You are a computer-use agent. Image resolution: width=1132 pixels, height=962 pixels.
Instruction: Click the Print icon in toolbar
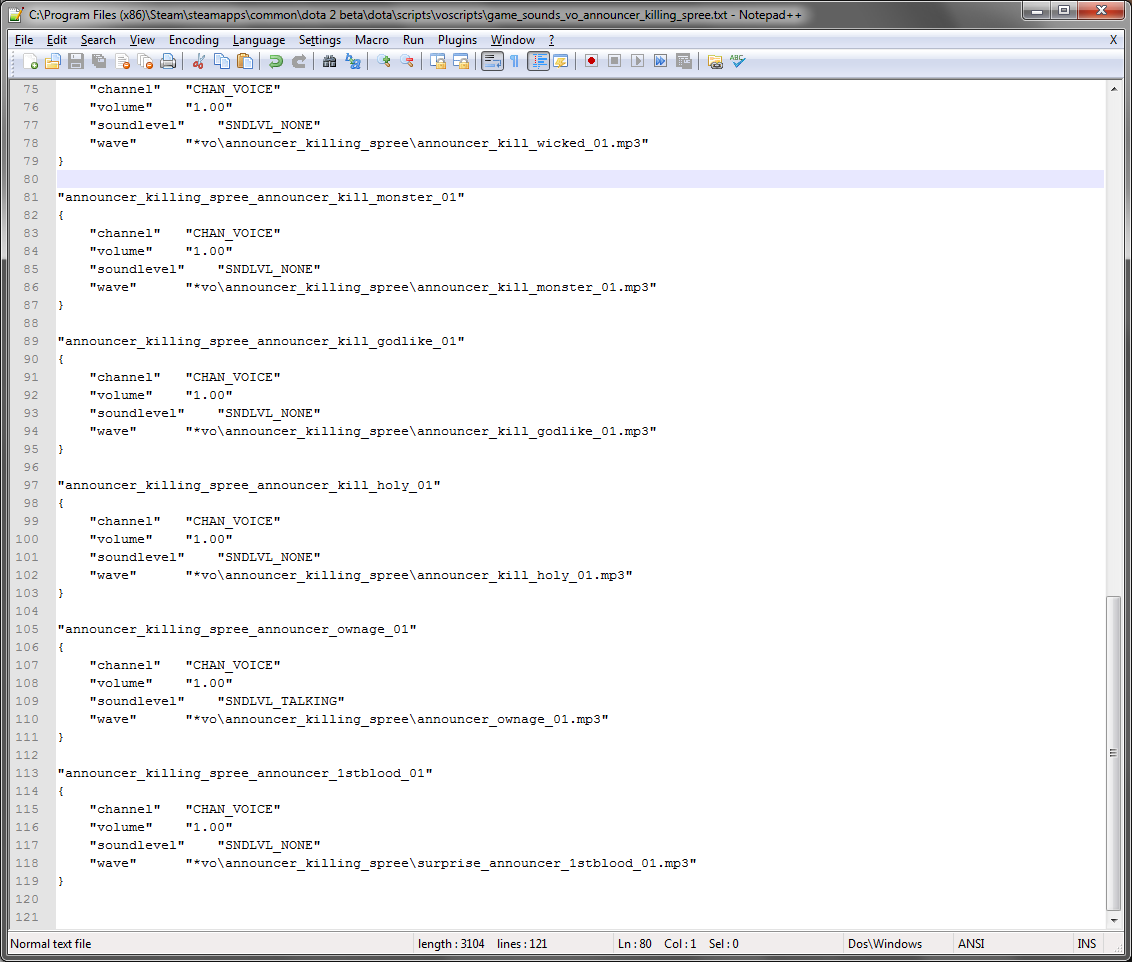pos(168,62)
